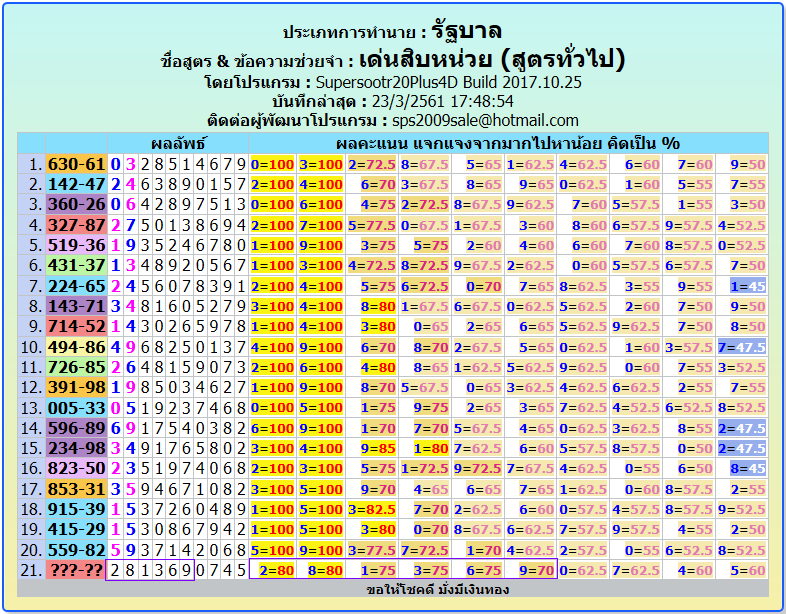Select the result cell 559-82
This screenshot has height=614, width=786.
click(x=76, y=550)
